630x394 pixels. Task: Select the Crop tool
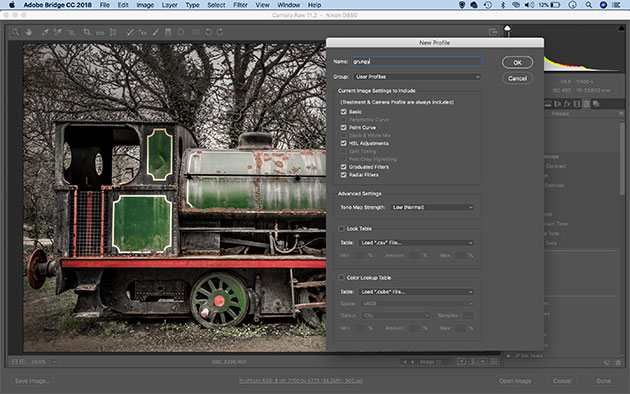[87, 32]
